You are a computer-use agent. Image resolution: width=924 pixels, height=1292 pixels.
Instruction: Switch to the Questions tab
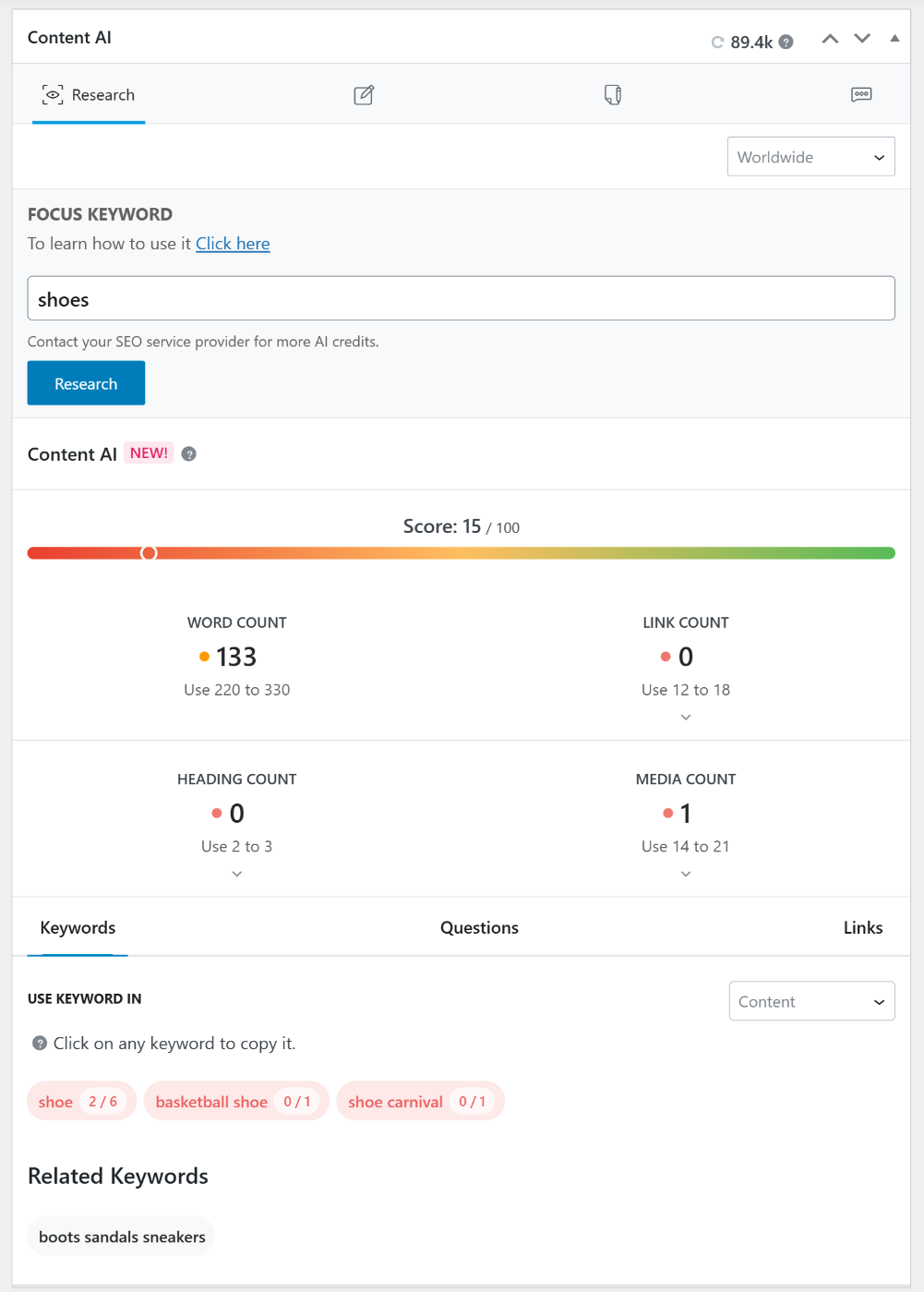[479, 927]
